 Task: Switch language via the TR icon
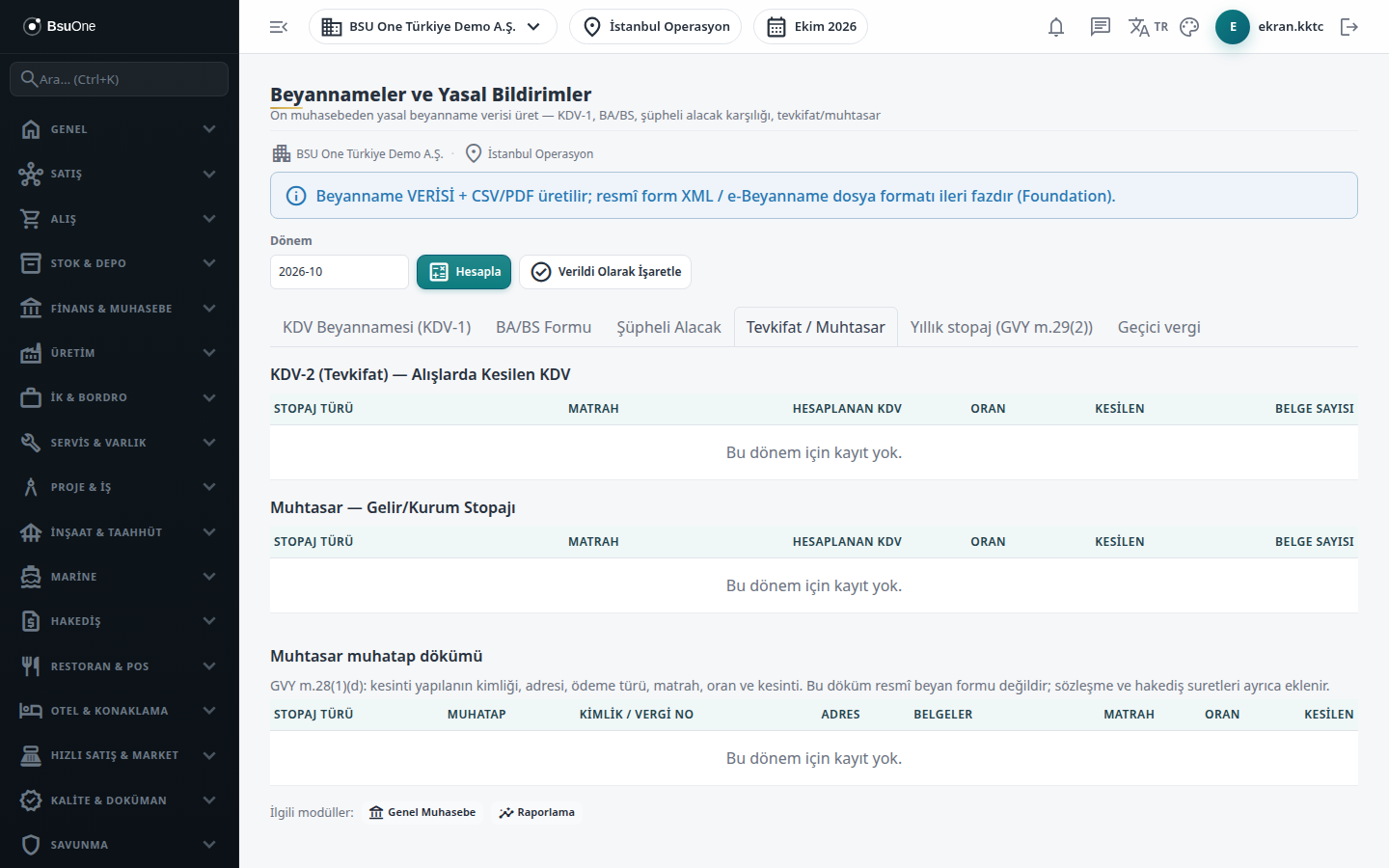coord(1148,27)
